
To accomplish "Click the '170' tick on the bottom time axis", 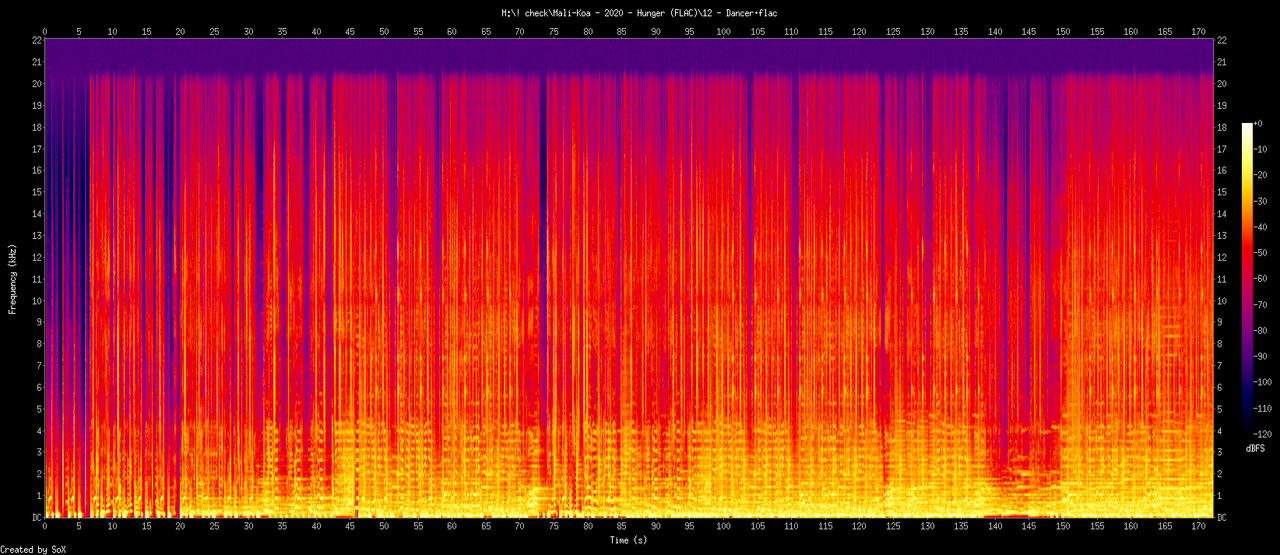I will coord(1198,526).
